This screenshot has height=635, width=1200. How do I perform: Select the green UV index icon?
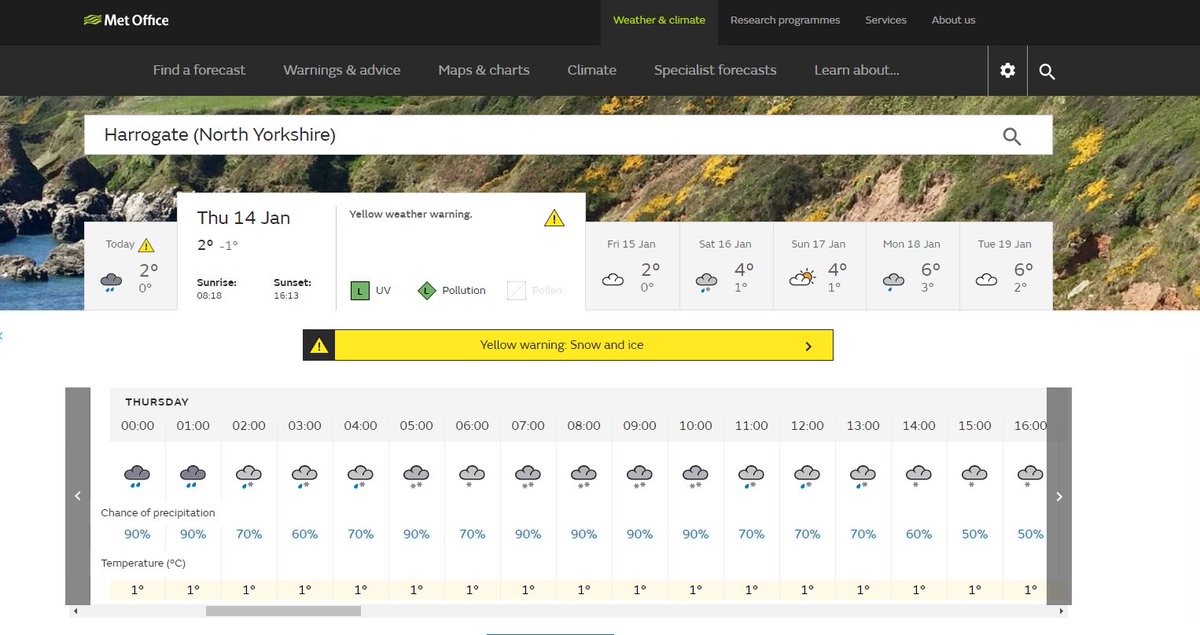[x=359, y=289]
